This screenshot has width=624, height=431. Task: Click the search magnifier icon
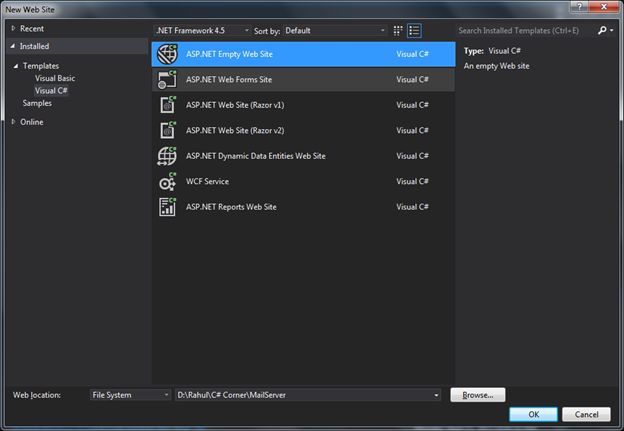(602, 30)
